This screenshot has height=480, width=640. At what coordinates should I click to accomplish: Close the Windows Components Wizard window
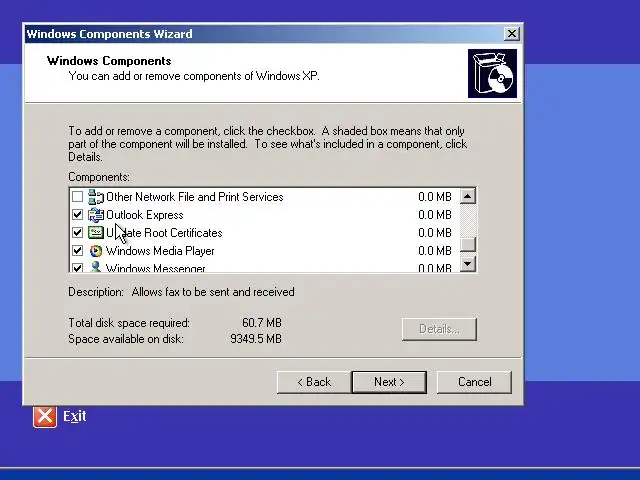click(x=511, y=33)
